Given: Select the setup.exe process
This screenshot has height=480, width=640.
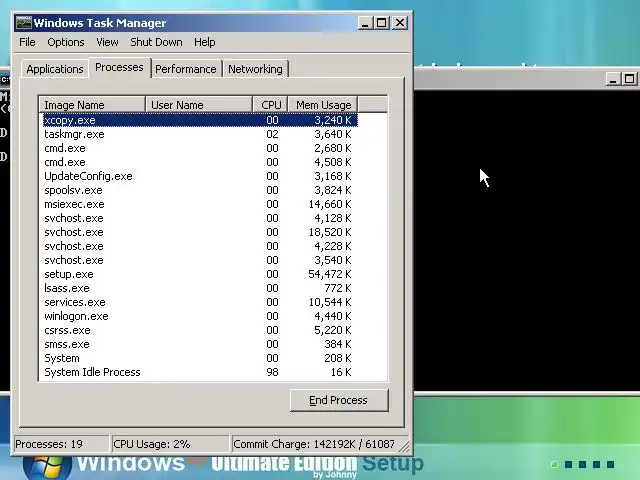Looking at the screenshot, I should pos(200,274).
